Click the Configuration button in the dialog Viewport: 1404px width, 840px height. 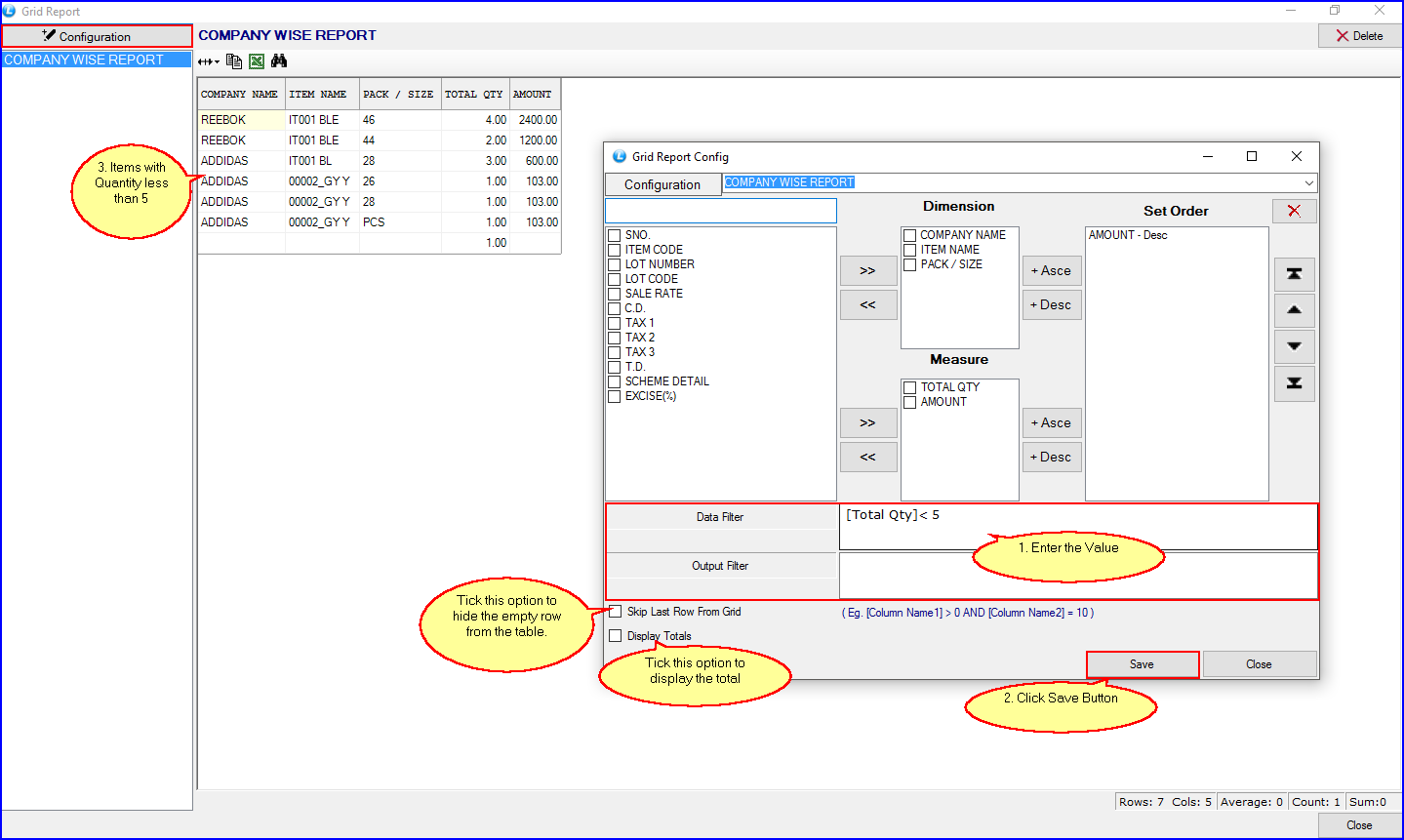[x=662, y=184]
